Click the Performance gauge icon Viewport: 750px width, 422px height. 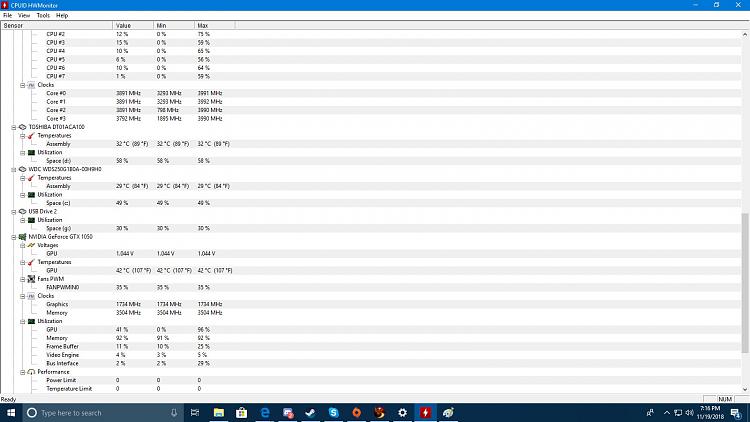click(x=31, y=372)
